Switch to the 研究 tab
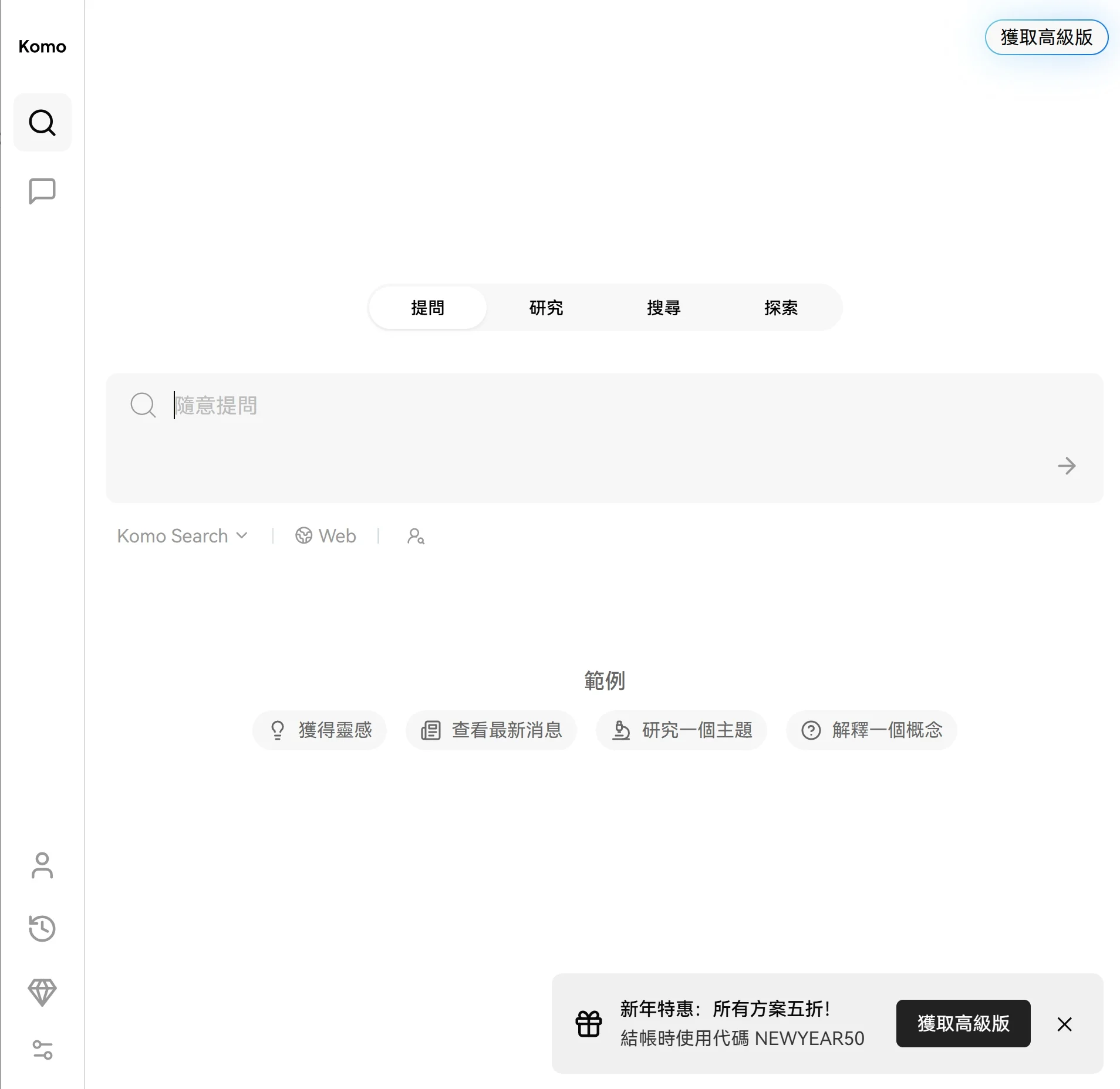The image size is (1120, 1089). [x=546, y=308]
